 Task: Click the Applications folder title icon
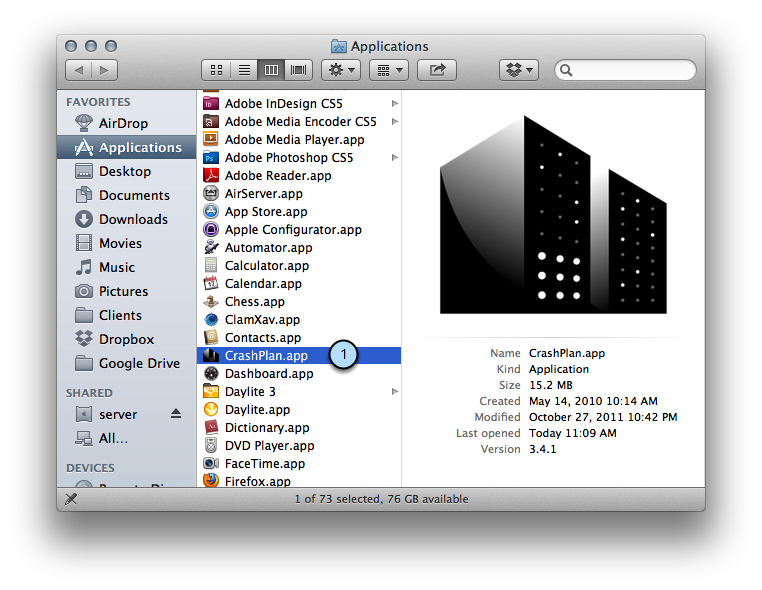pyautogui.click(x=339, y=46)
